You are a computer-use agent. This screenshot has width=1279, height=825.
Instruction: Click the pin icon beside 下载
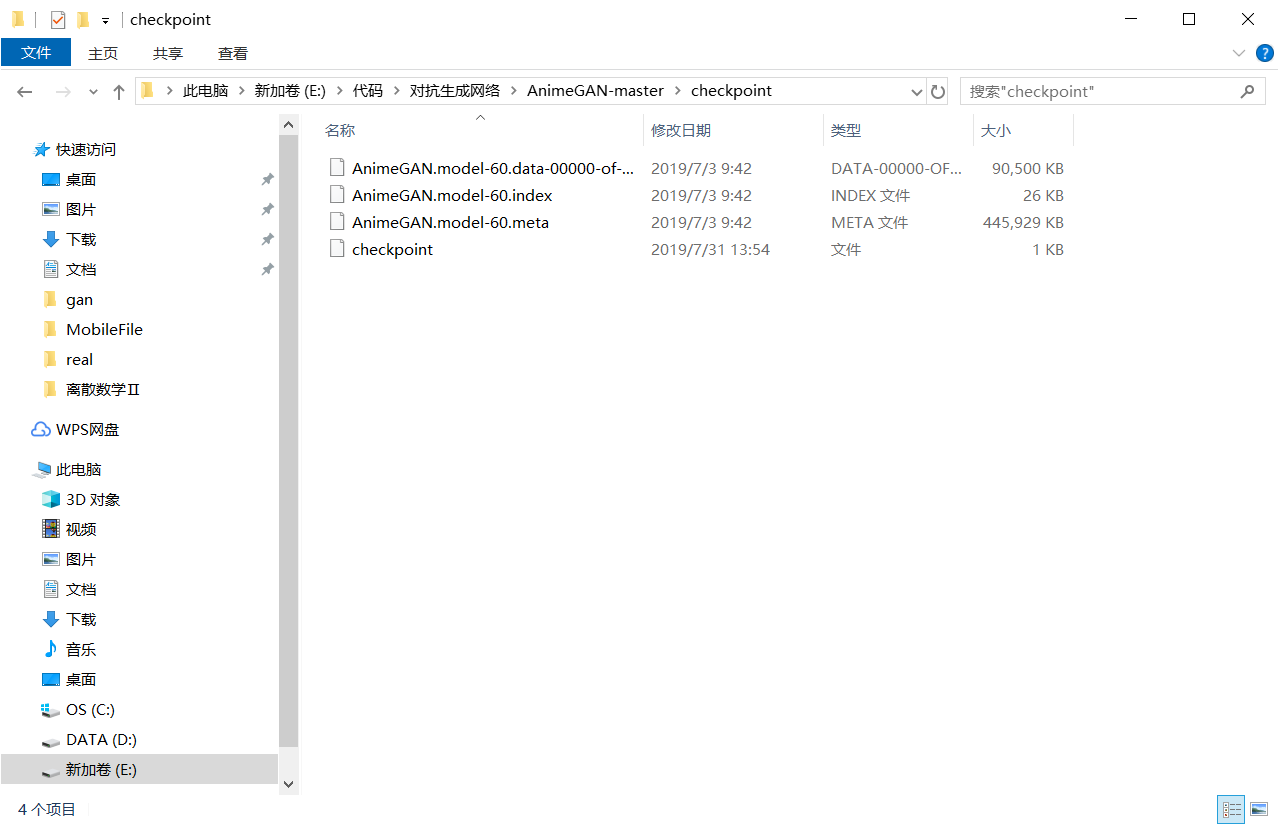pos(267,239)
